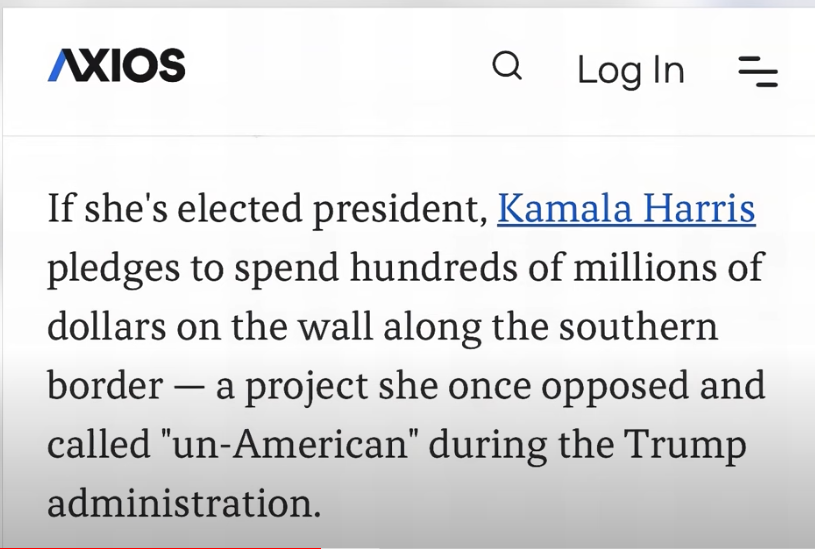The image size is (815, 549).
Task: Click the words "southern" in the paragraph
Action: click(x=638, y=326)
